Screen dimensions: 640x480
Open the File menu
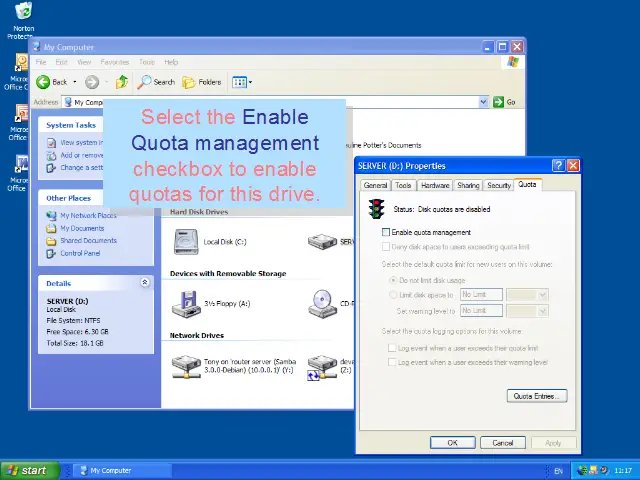pyautogui.click(x=41, y=62)
